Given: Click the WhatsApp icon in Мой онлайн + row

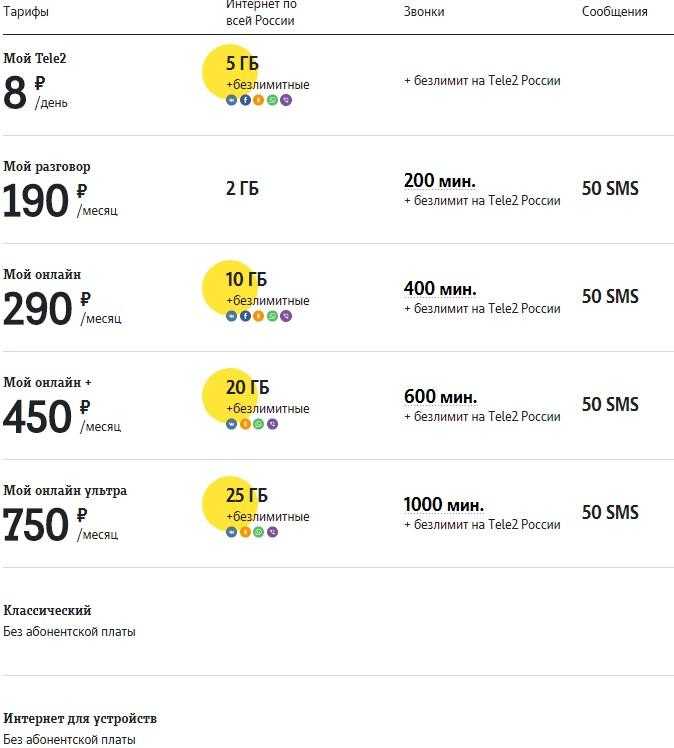Looking at the screenshot, I should tap(259, 424).
